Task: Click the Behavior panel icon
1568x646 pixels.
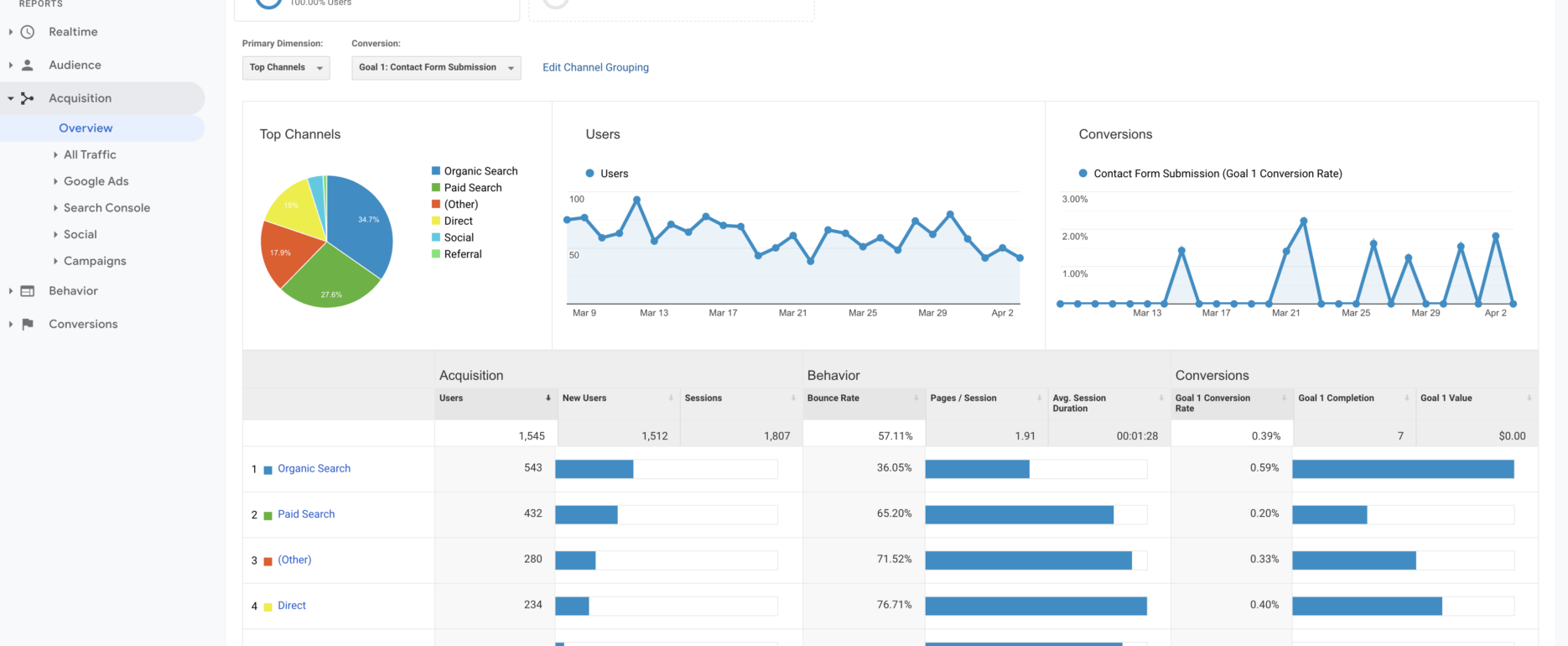Action: click(28, 291)
